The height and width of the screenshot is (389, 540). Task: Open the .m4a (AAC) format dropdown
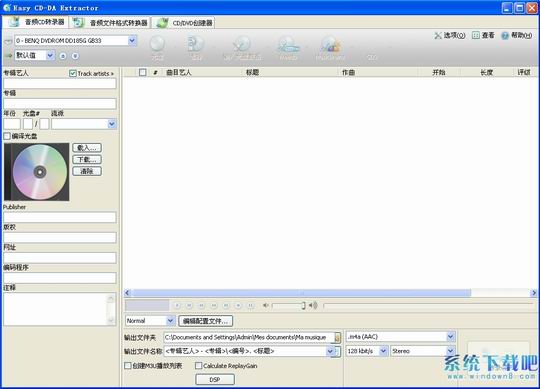pos(451,337)
